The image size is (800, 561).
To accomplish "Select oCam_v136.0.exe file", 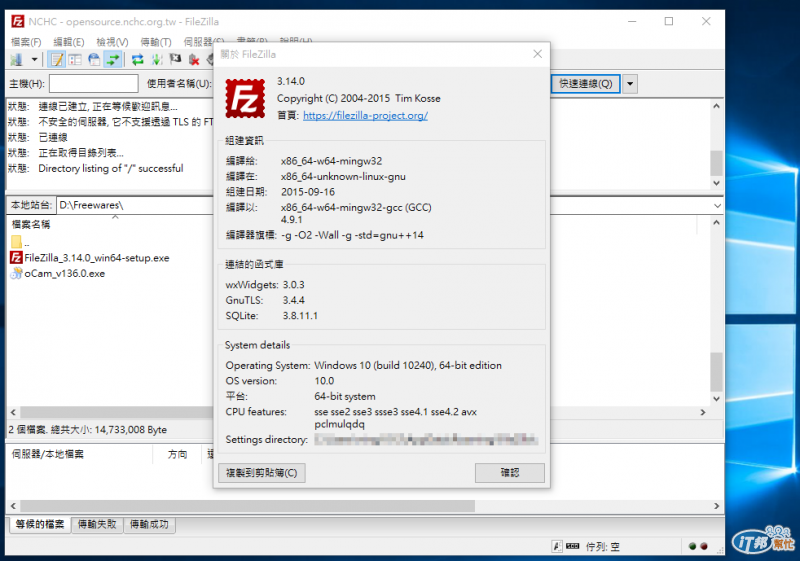I will click(x=65, y=273).
